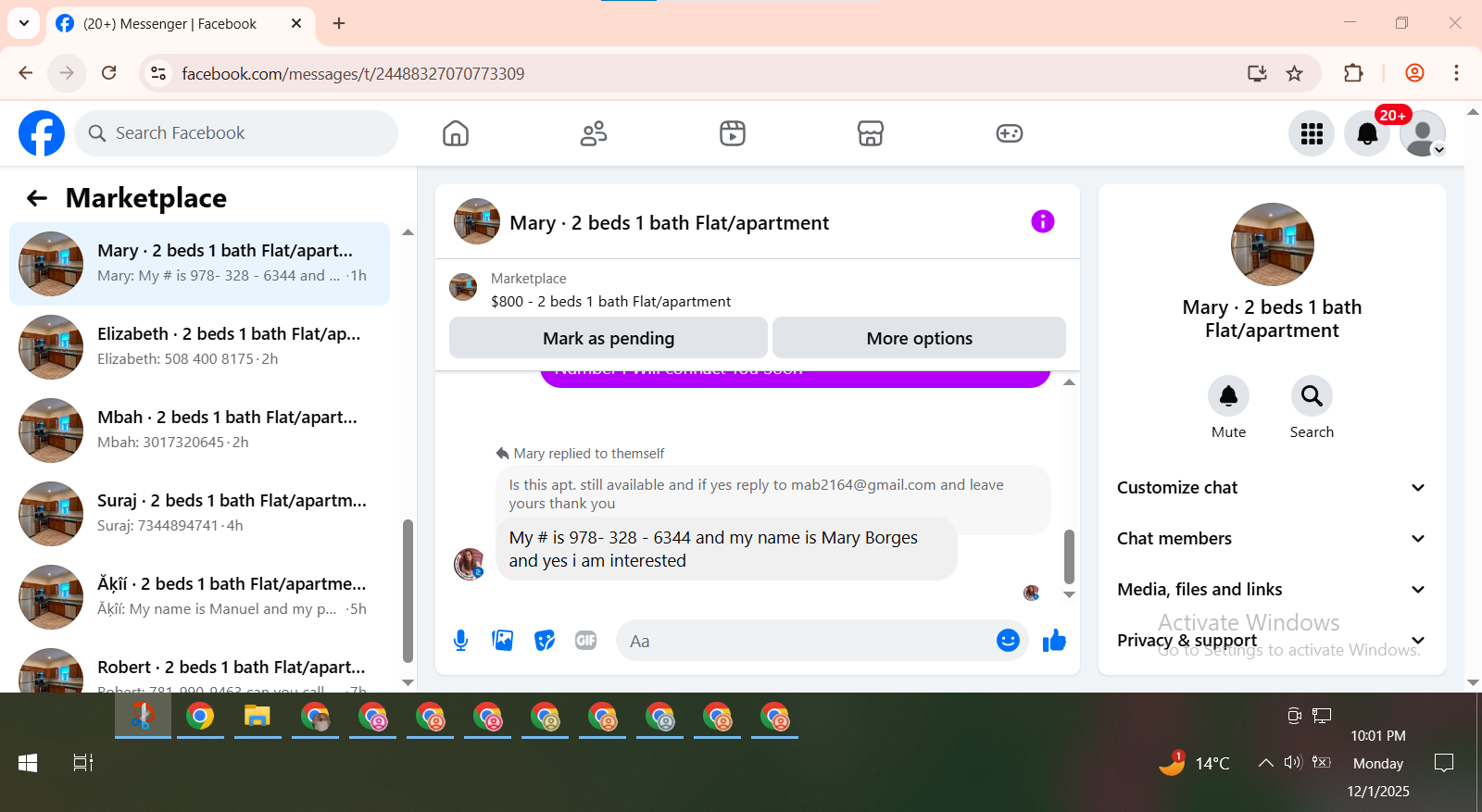Viewport: 1482px width, 812px height.
Task: Click the browser tab search dropdown arrow
Action: (x=24, y=23)
